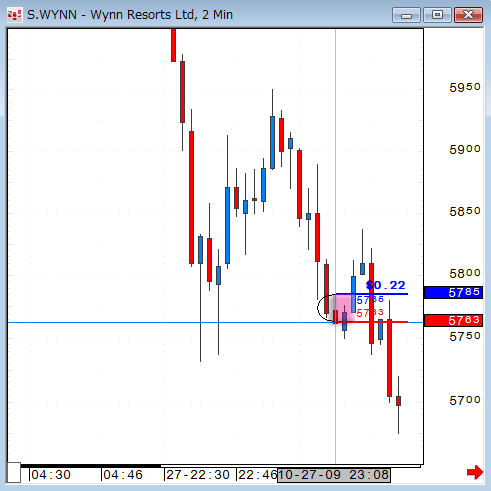Image resolution: width=491 pixels, height=491 pixels.
Task: Minimize the chart window
Action: point(406,15)
